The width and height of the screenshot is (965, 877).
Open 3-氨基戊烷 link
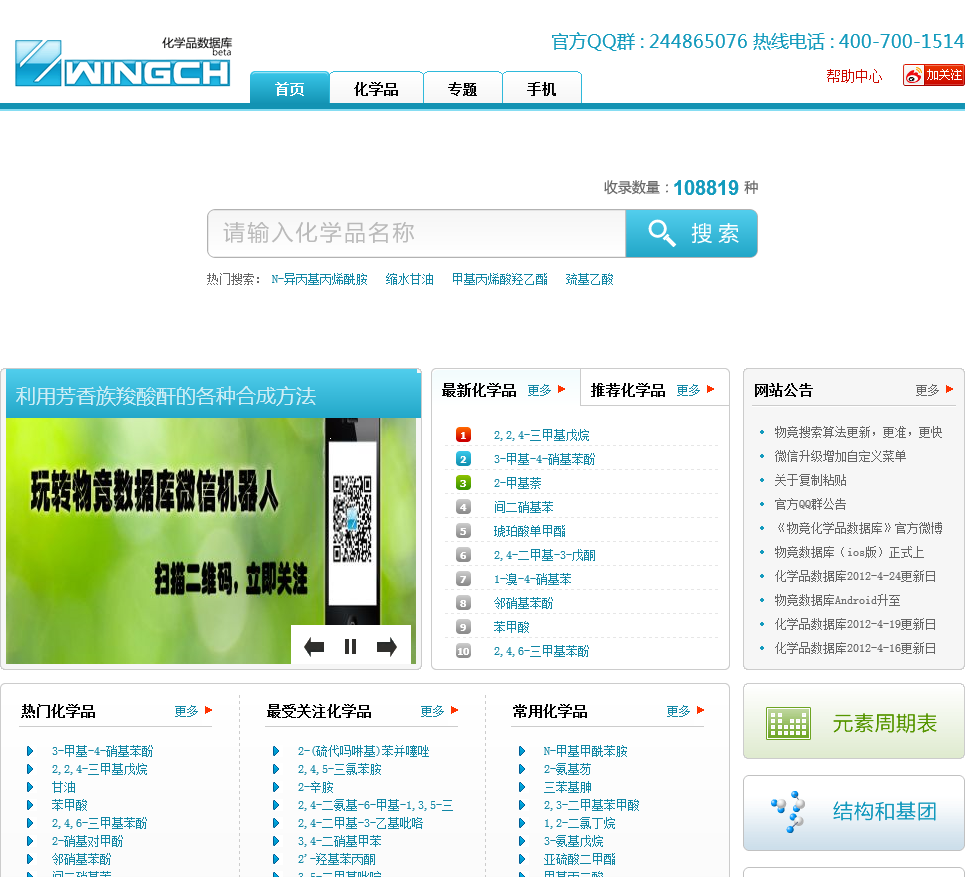573,841
